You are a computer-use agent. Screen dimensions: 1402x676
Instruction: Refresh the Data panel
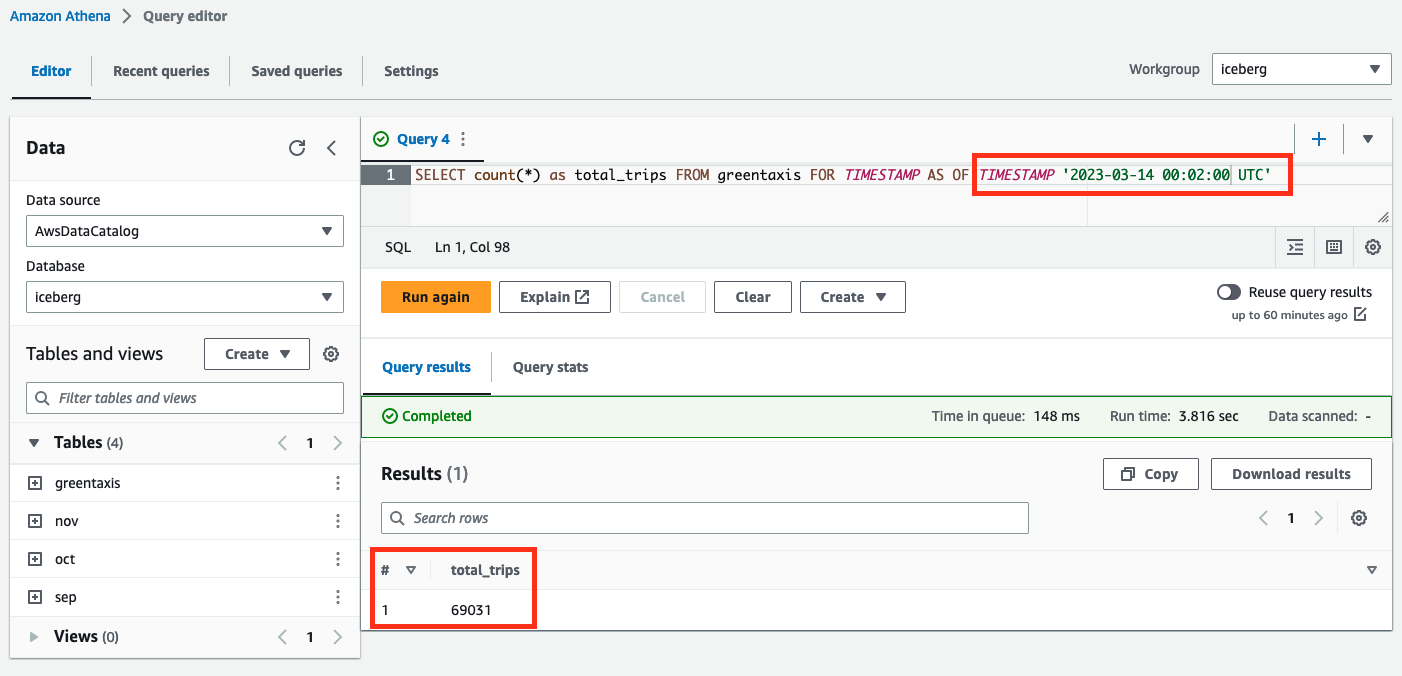pos(297,147)
